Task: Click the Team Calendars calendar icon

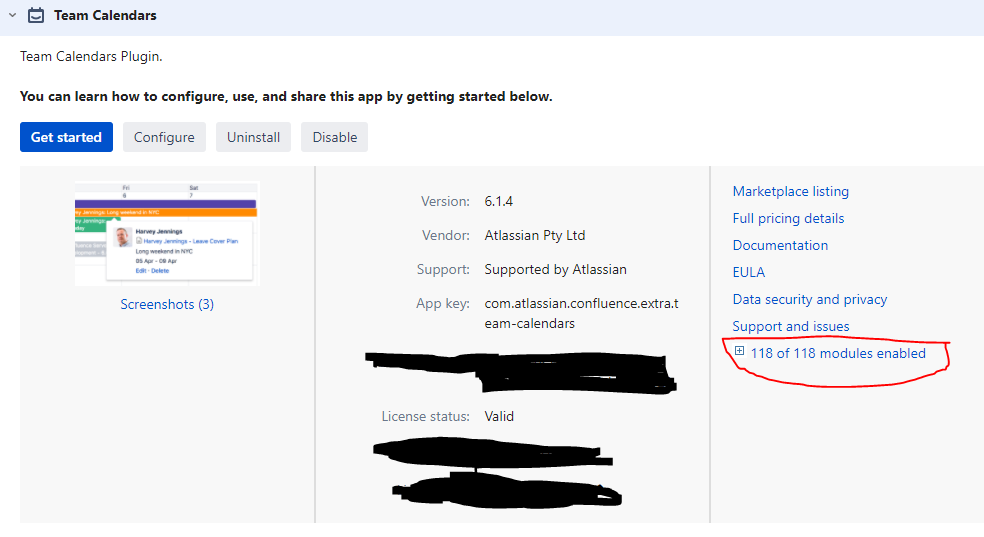Action: point(36,15)
